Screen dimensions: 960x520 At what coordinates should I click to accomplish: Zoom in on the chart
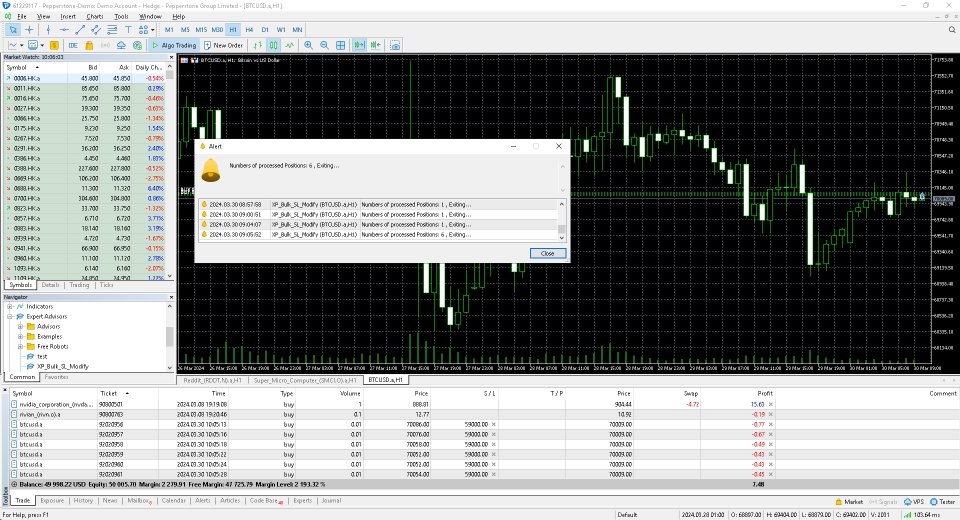pos(308,45)
